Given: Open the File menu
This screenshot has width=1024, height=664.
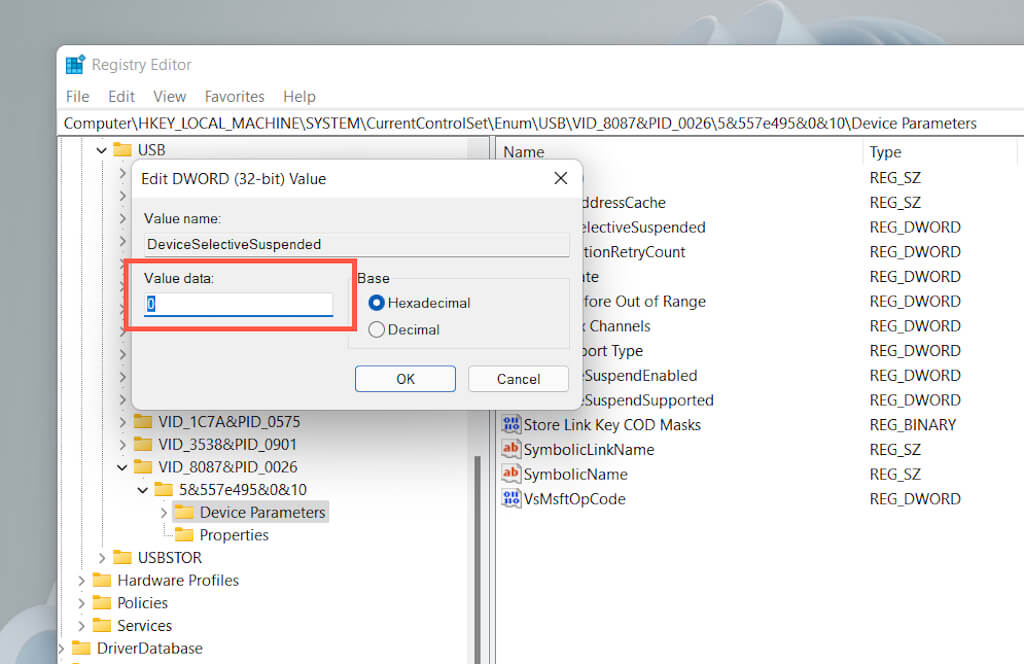Looking at the screenshot, I should pos(78,97).
